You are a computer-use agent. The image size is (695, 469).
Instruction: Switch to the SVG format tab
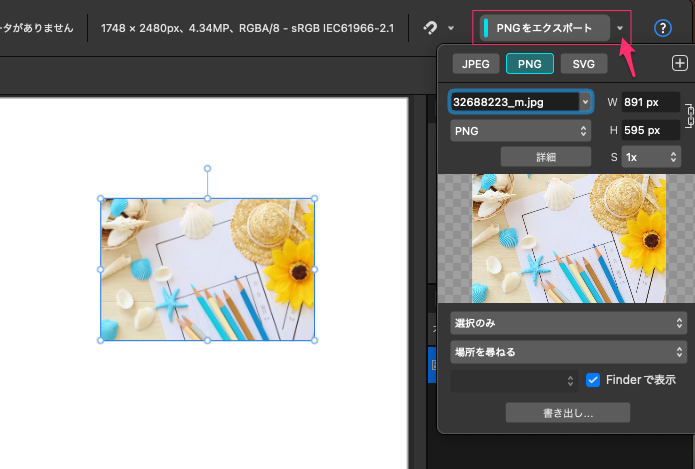pyautogui.click(x=583, y=65)
